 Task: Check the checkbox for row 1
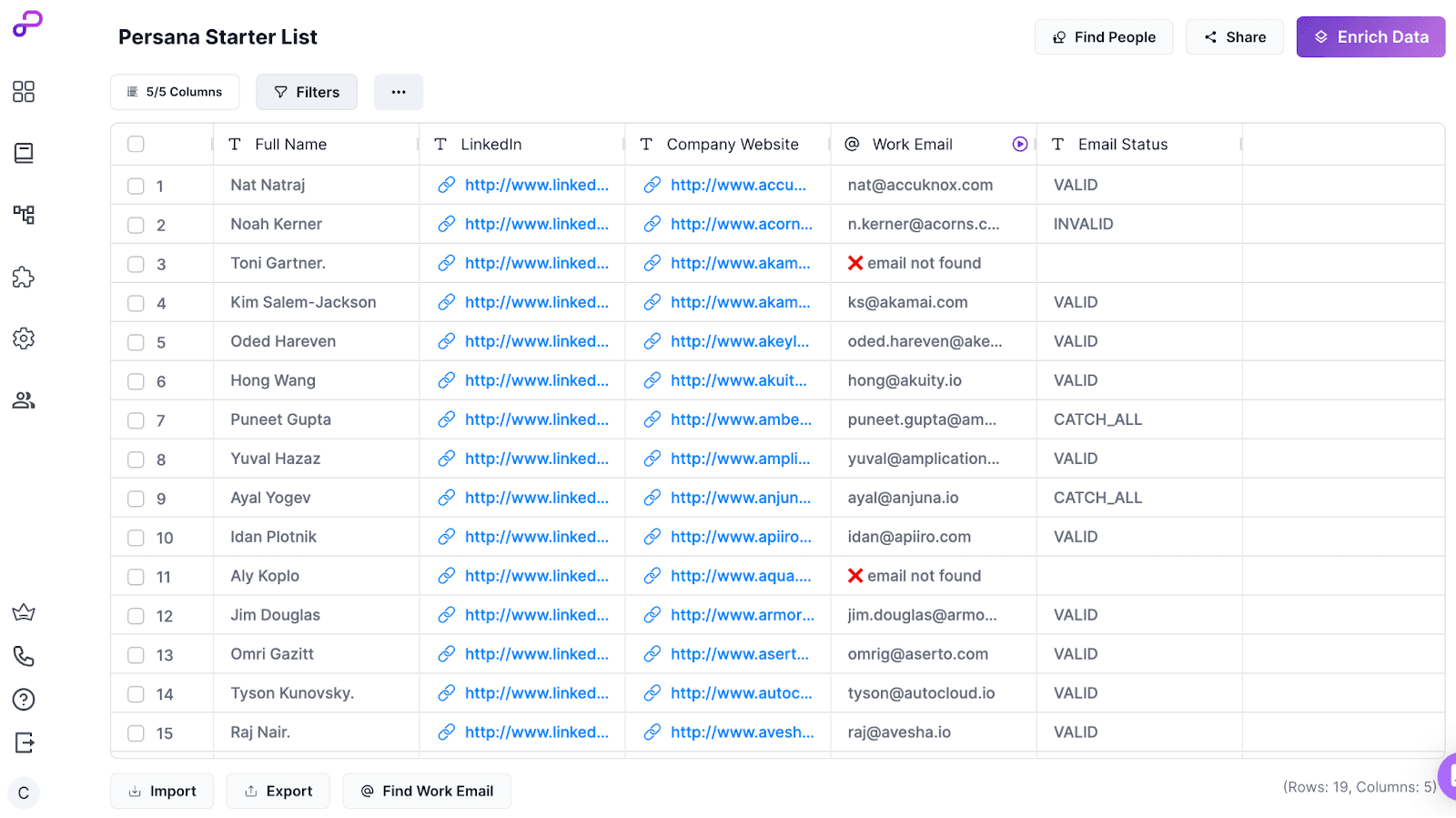click(x=136, y=187)
